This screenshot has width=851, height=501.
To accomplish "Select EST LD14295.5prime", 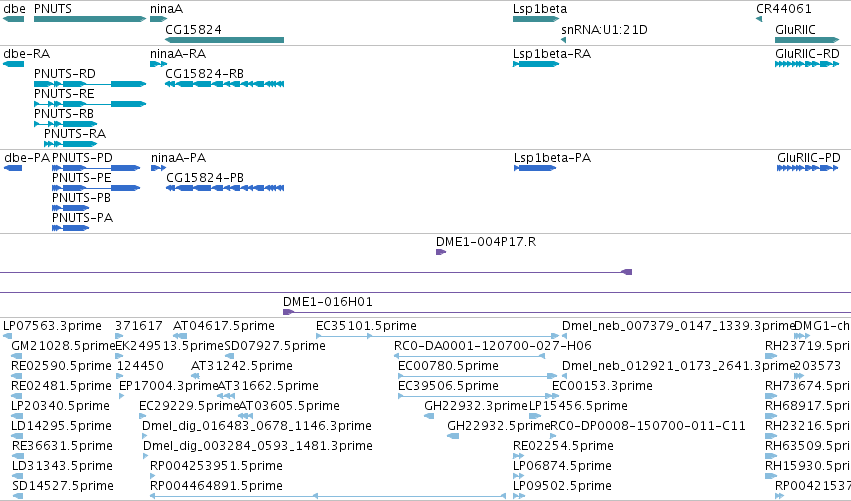I will (x=61, y=426).
